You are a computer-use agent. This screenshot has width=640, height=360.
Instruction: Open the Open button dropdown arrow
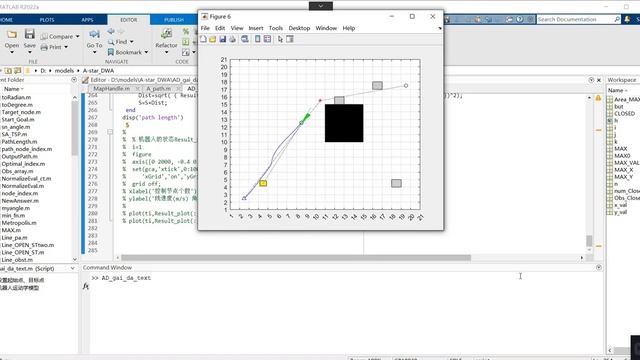tap(12, 52)
